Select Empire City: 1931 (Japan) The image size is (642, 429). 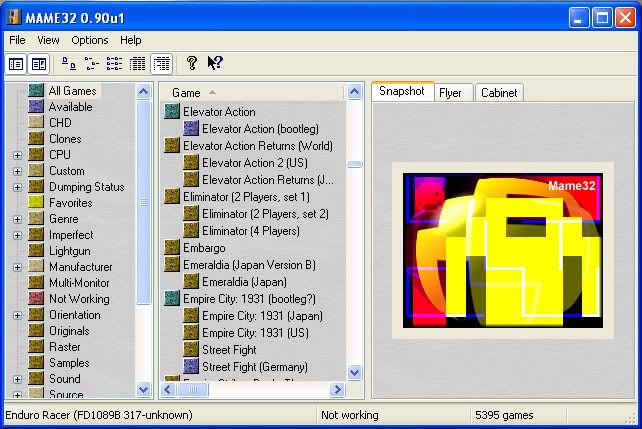coord(262,316)
